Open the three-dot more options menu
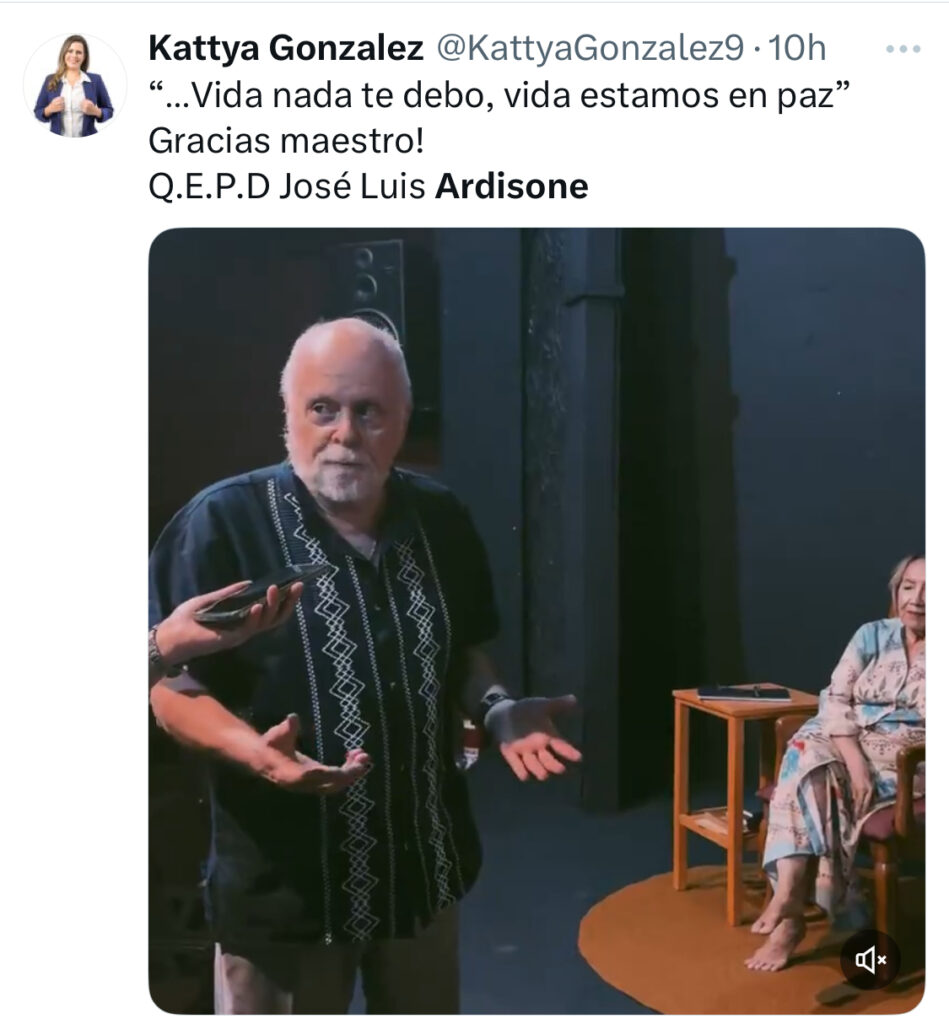949x1024 pixels. [x=903, y=49]
